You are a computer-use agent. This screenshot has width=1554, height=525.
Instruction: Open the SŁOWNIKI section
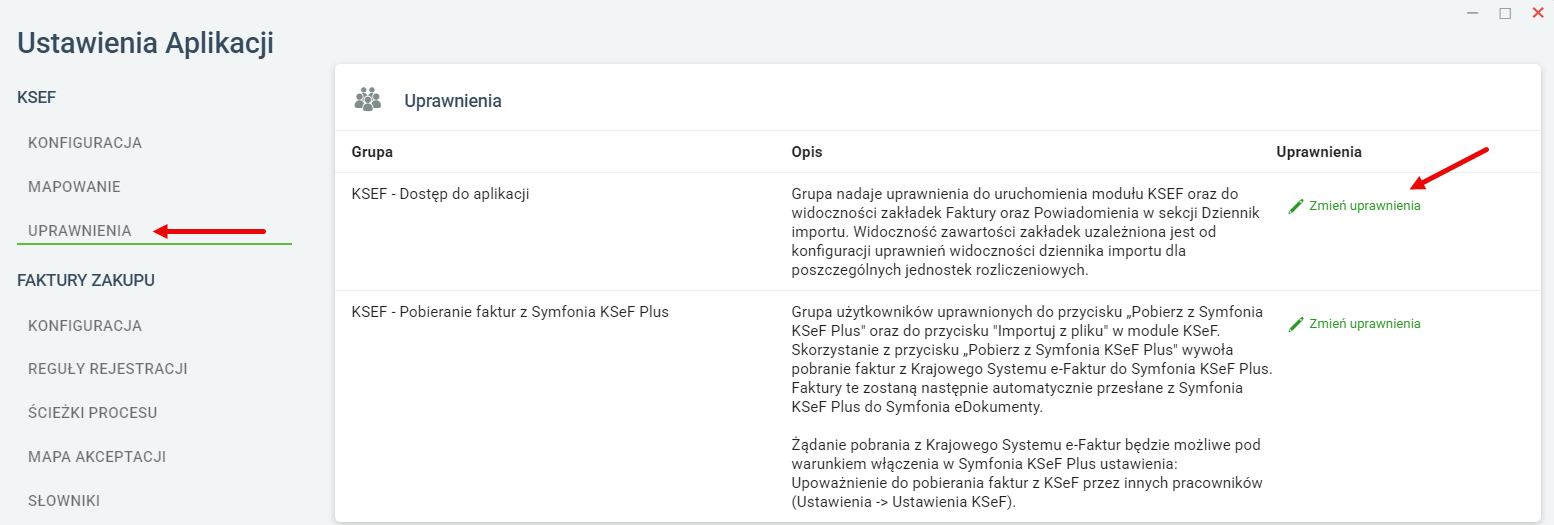[64, 501]
